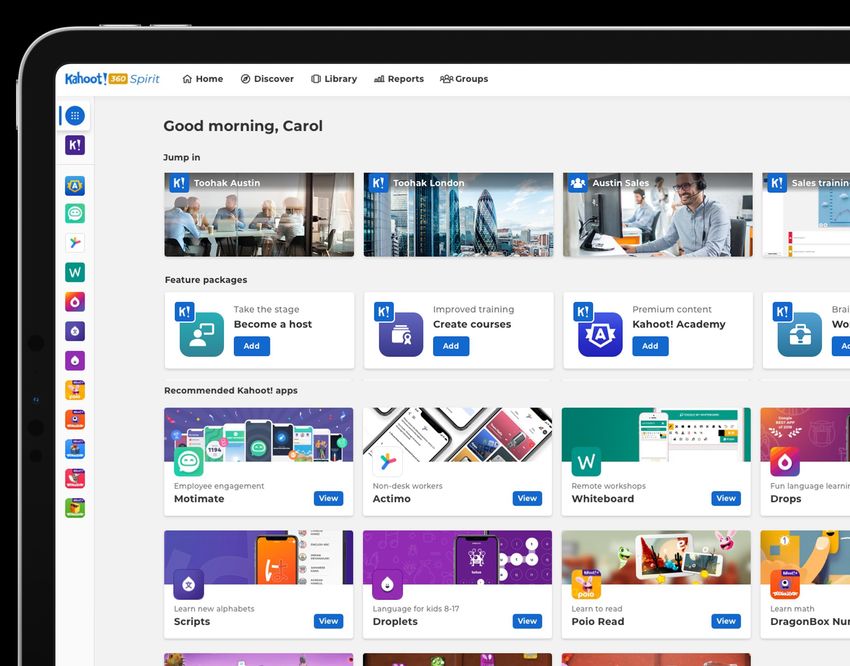The image size is (850, 666).
Task: Open the Austin Sales group thumbnail
Action: point(658,215)
